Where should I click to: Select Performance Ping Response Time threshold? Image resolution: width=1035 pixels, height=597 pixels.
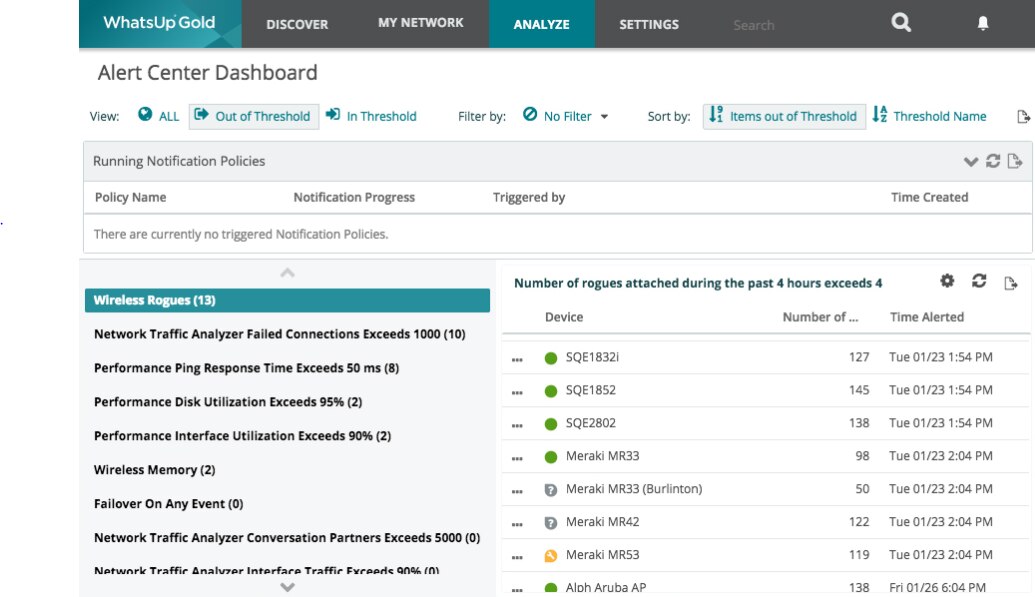coord(246,368)
